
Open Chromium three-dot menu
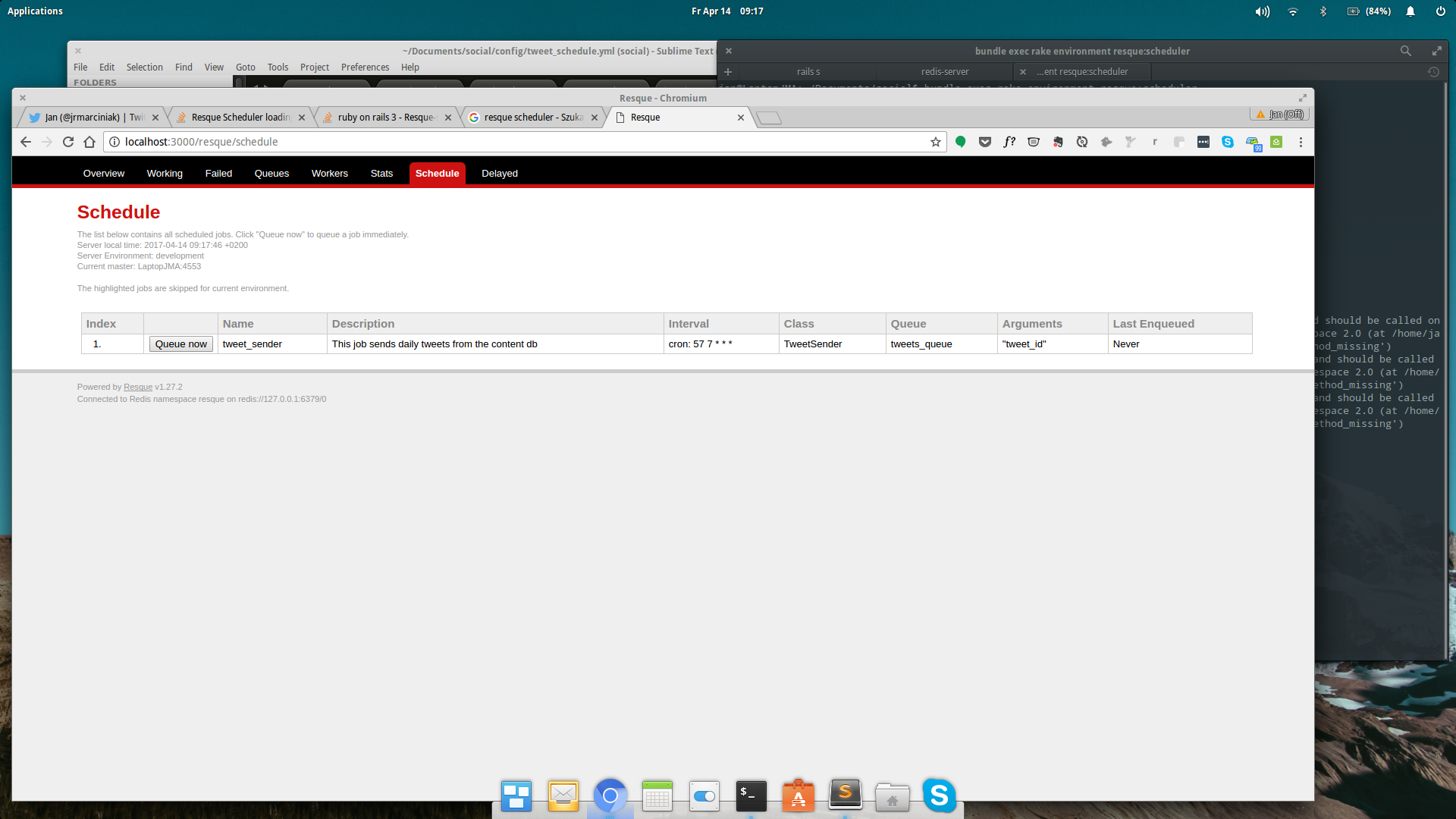click(x=1301, y=142)
